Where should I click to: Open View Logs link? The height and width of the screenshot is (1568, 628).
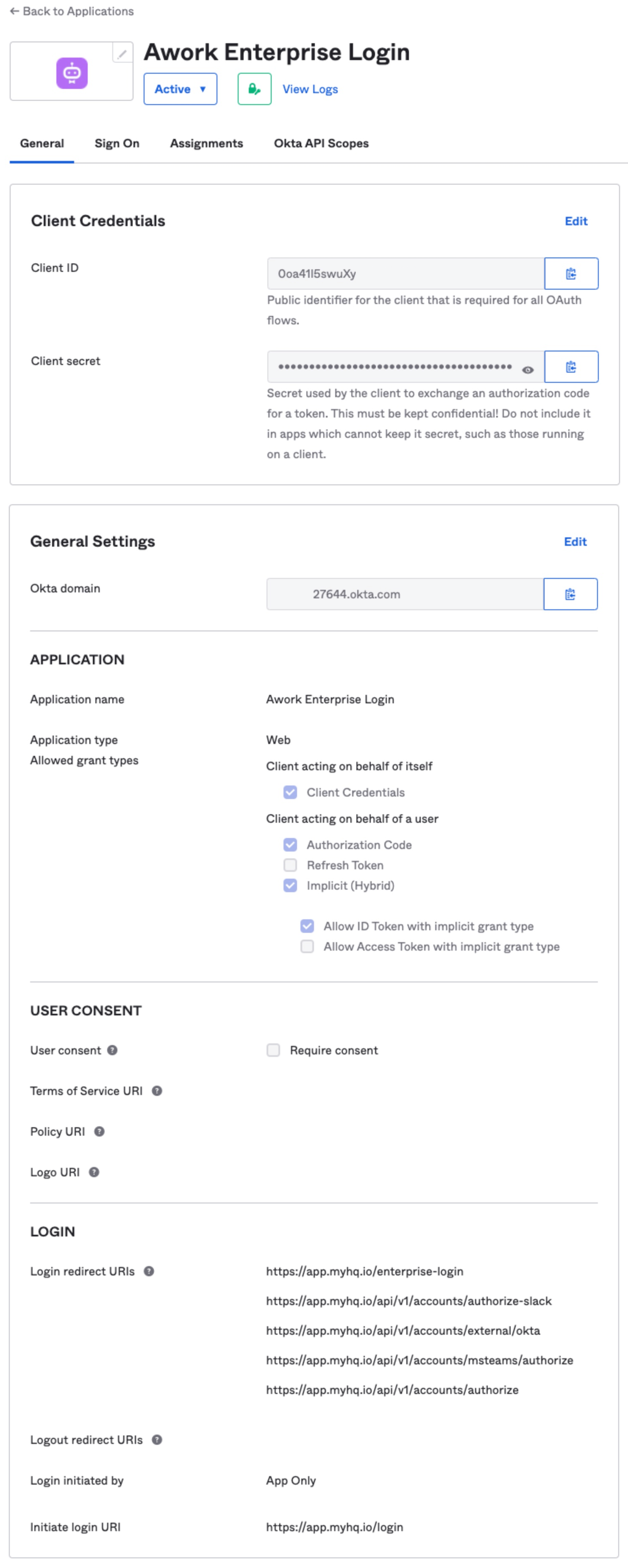pyautogui.click(x=310, y=89)
